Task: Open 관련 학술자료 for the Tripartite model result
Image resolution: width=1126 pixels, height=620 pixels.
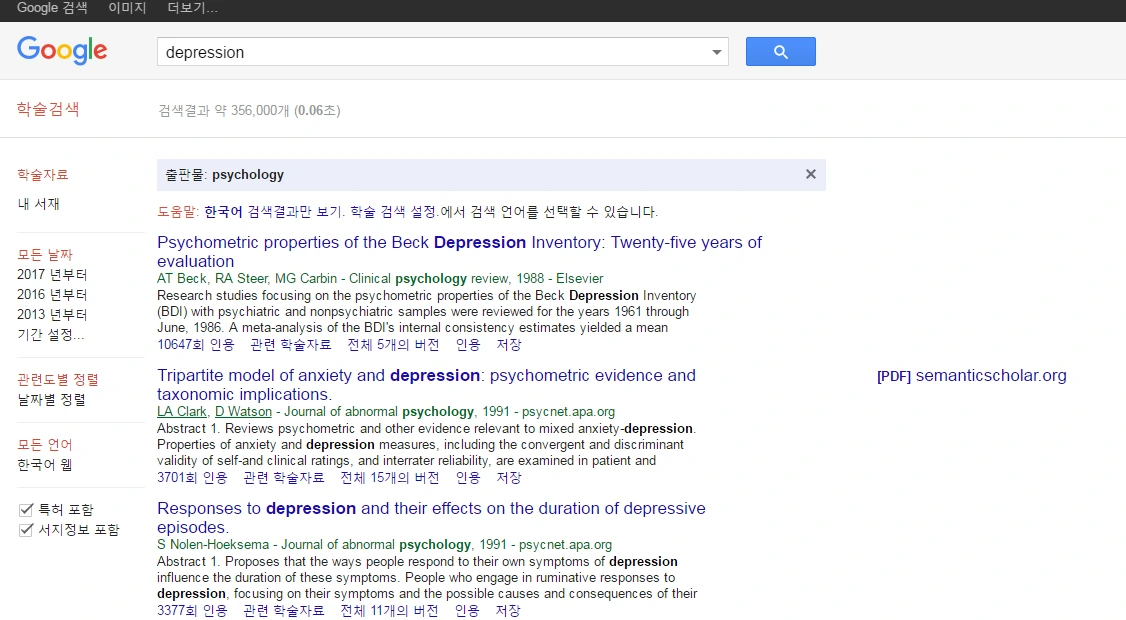Action: (x=284, y=478)
